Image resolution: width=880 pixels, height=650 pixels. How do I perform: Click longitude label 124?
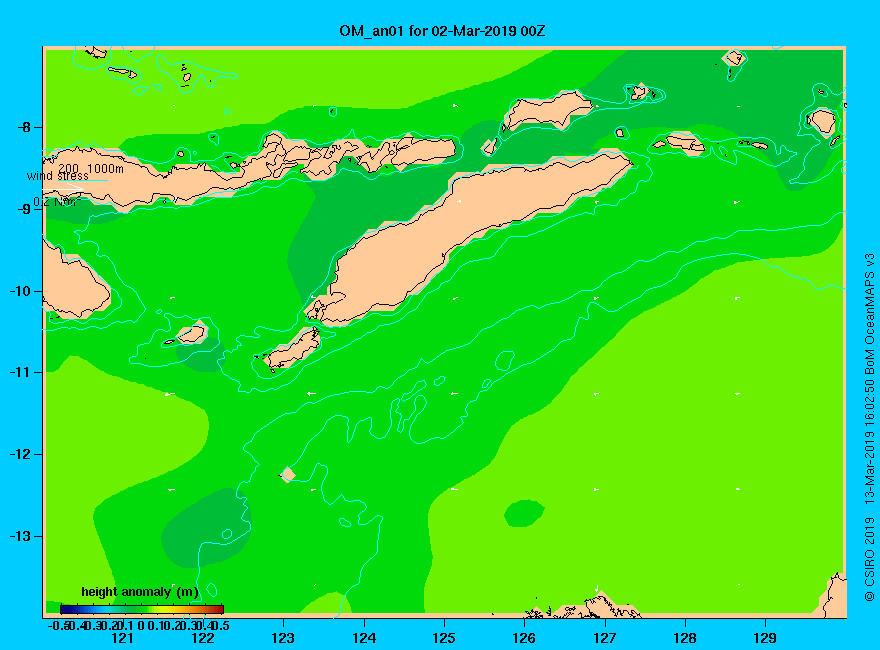pos(364,638)
